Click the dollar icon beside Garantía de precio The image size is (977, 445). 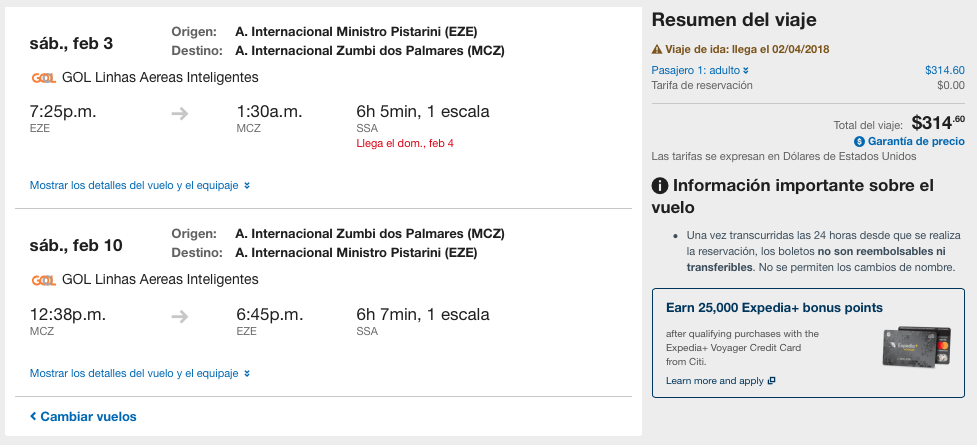click(860, 141)
